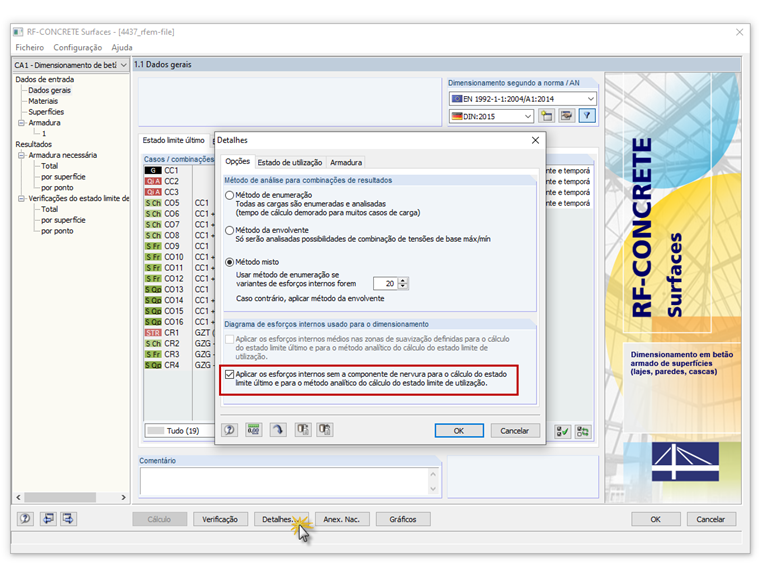Viewport: 760px width, 570px height.
Task: Click the main window Cancelar button
Action: pyautogui.click(x=711, y=519)
